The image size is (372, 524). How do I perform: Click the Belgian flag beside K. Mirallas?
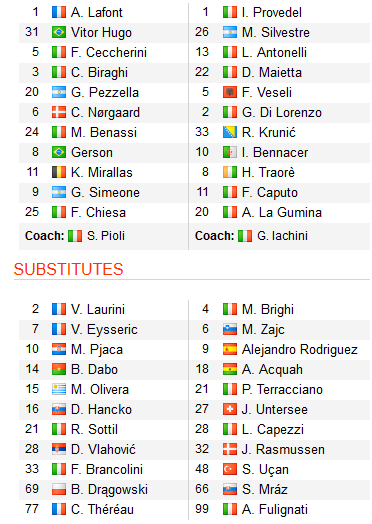point(59,172)
